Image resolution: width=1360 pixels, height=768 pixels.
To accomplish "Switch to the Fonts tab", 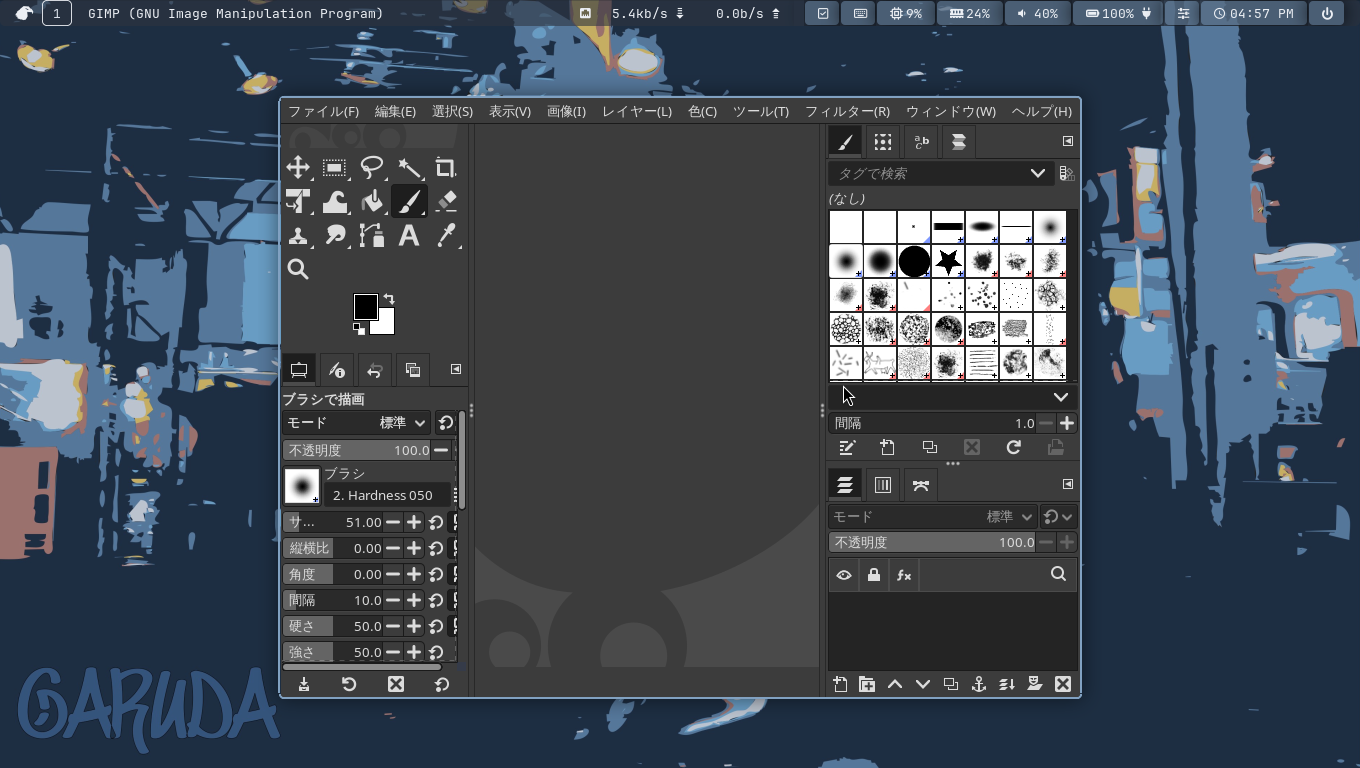I will pyautogui.click(x=920, y=142).
